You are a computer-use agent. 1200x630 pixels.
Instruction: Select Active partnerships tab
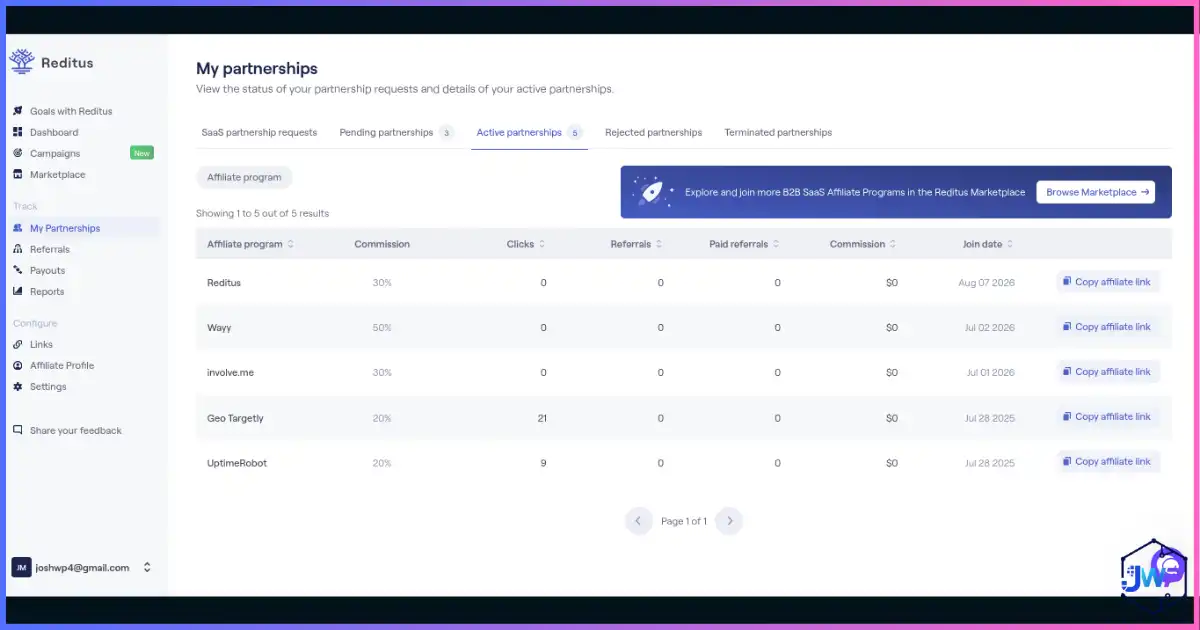click(529, 132)
